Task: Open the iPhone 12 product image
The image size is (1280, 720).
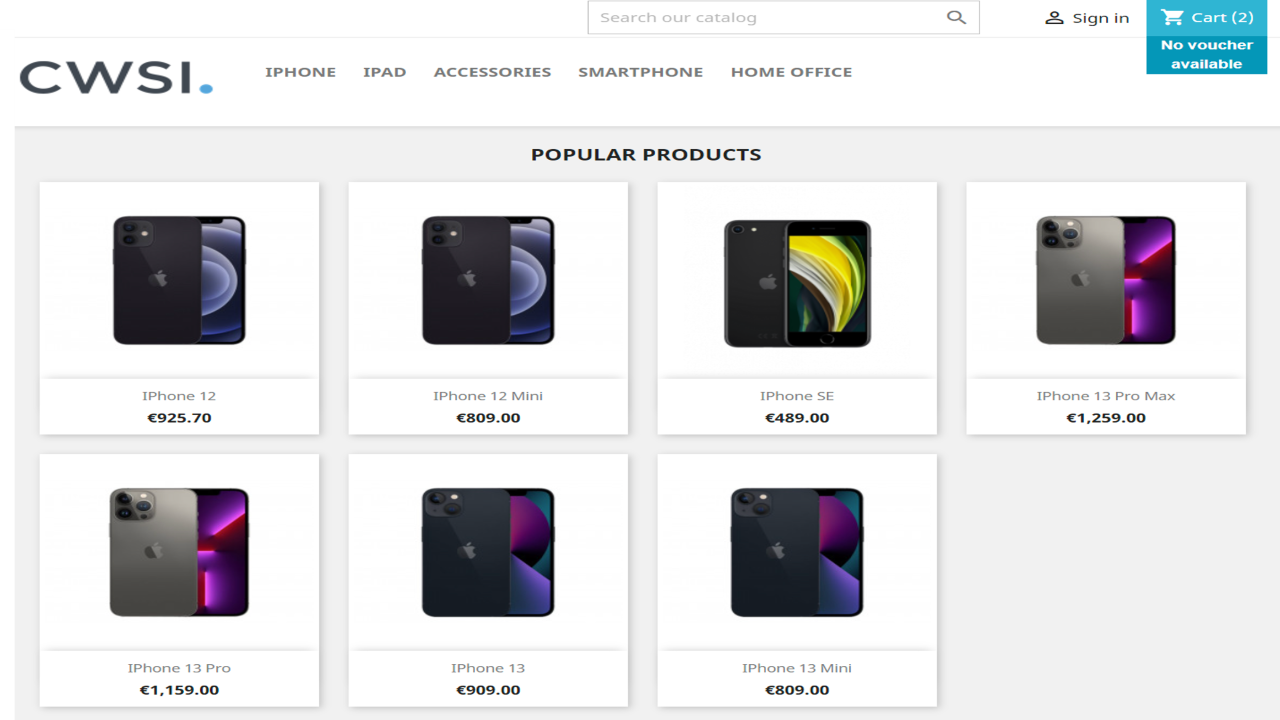Action: [x=179, y=280]
